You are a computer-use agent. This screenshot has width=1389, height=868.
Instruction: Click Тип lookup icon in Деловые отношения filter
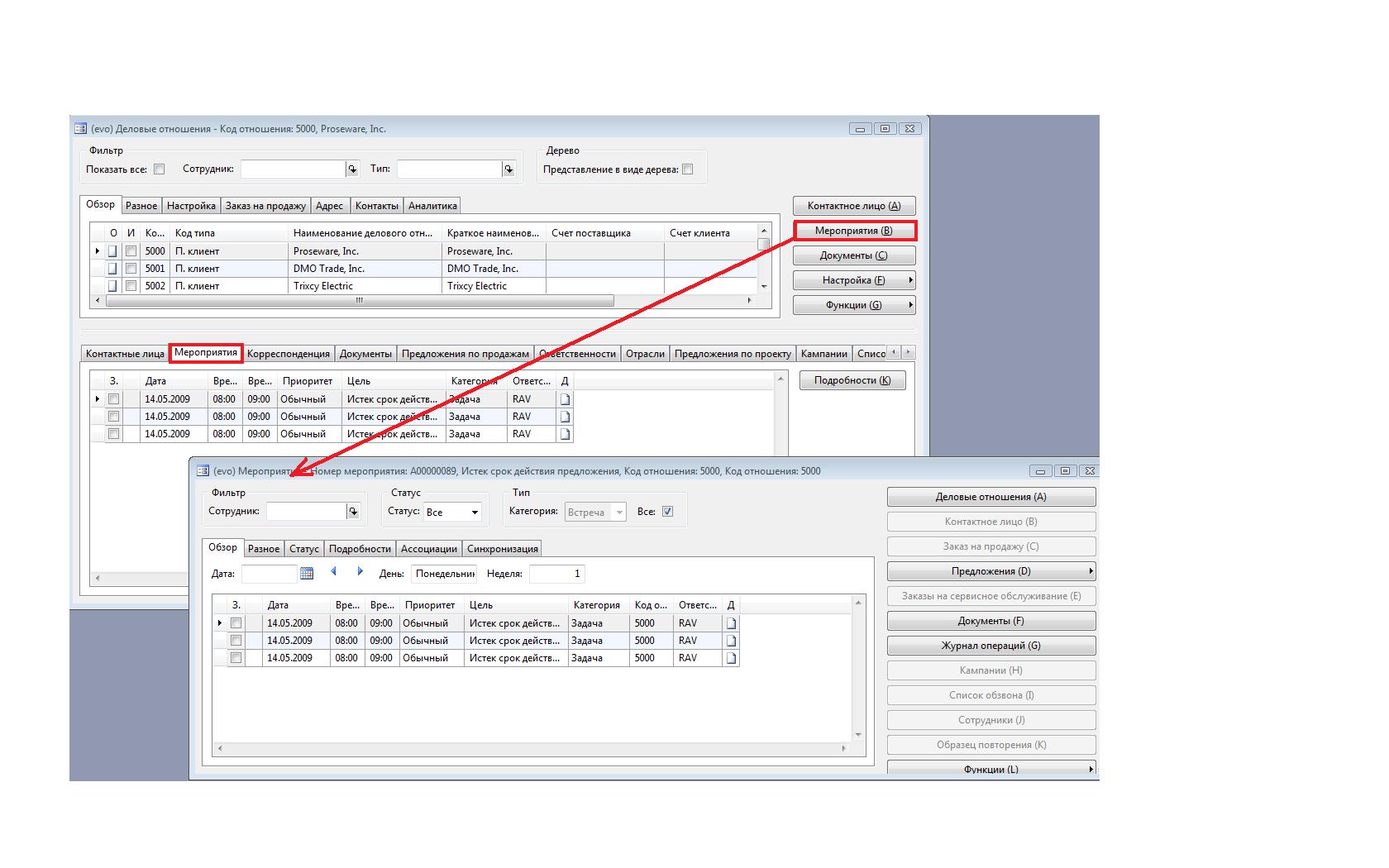coord(508,169)
